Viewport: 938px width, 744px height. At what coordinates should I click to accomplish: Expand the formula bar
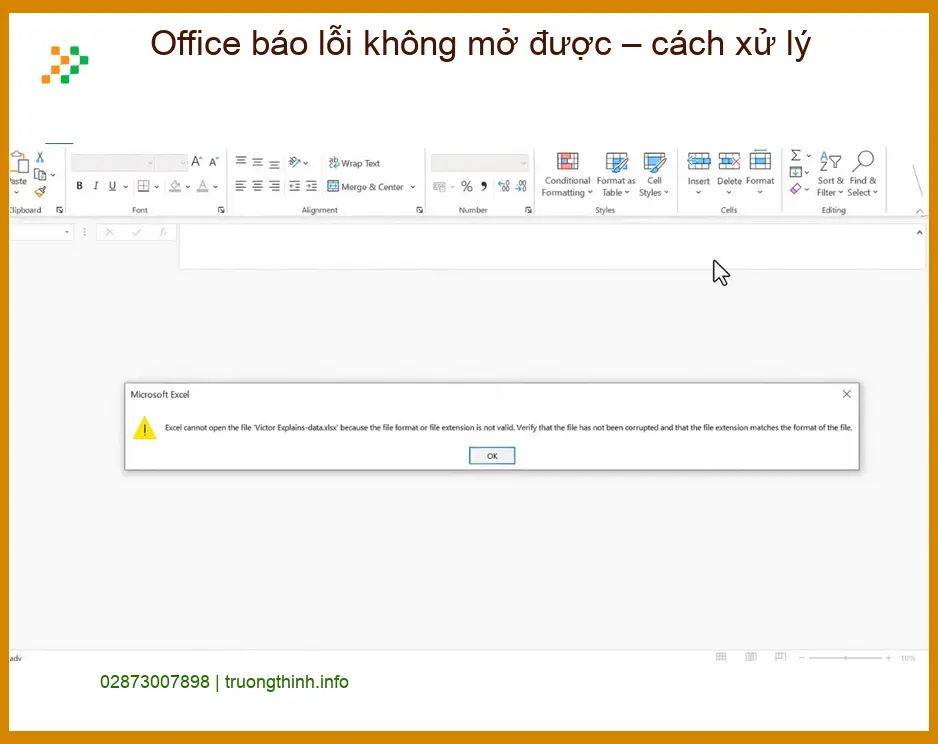click(x=919, y=233)
